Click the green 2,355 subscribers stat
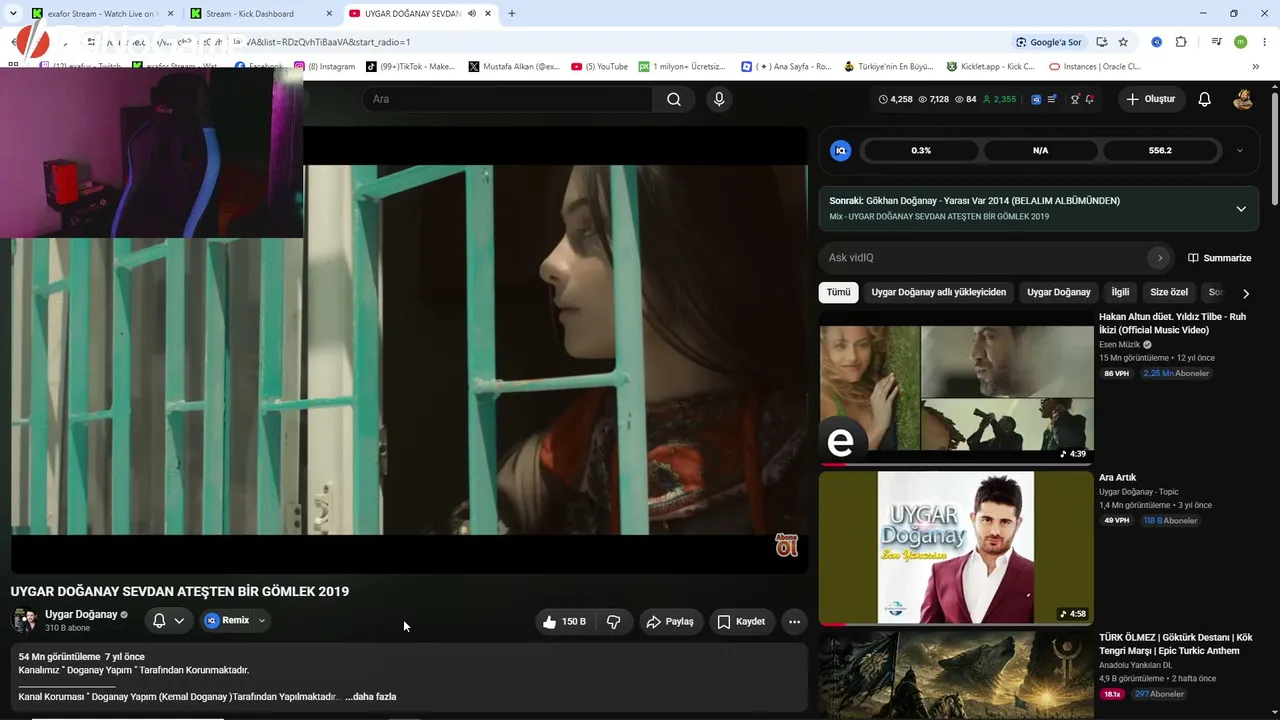The height and width of the screenshot is (720, 1280). 999,100
